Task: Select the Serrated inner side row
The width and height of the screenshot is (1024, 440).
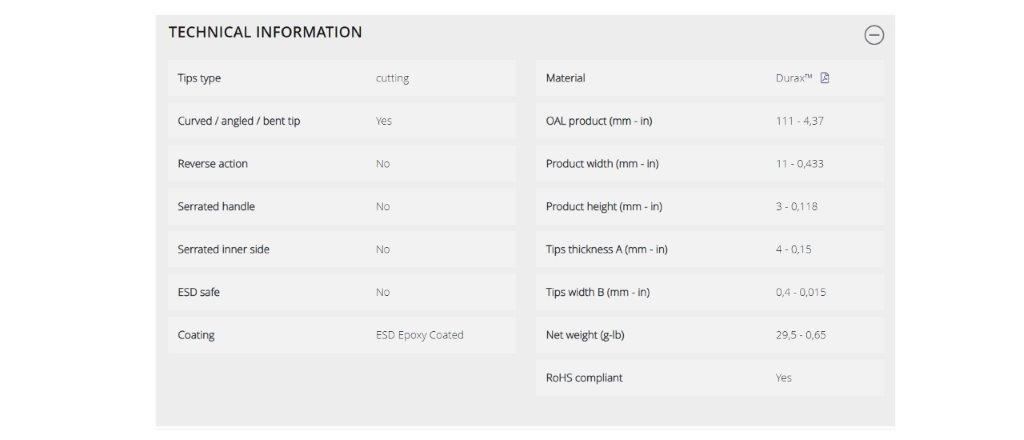Action: pyautogui.click(x=342, y=249)
